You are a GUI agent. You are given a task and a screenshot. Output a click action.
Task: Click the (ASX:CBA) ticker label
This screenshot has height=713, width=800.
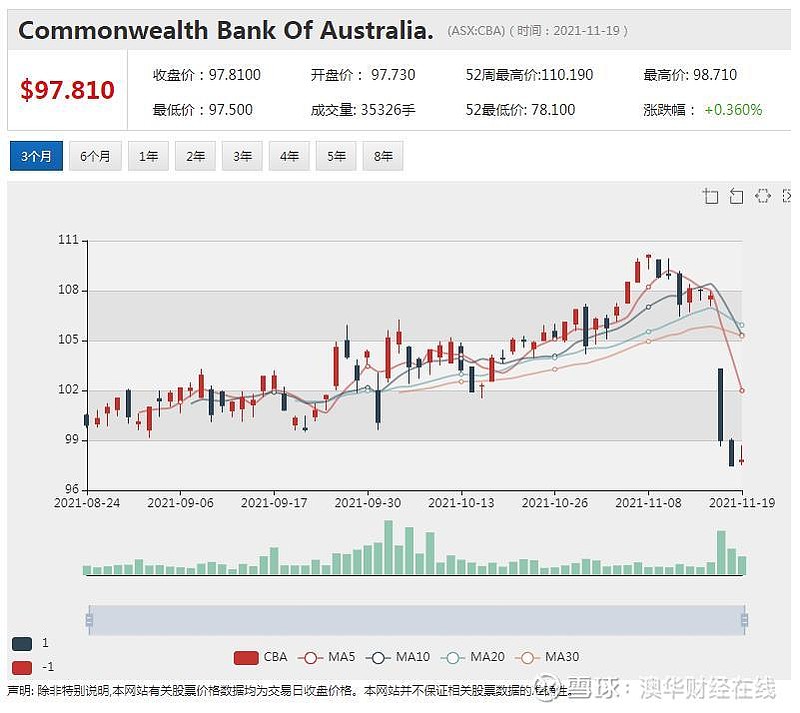[x=476, y=31]
